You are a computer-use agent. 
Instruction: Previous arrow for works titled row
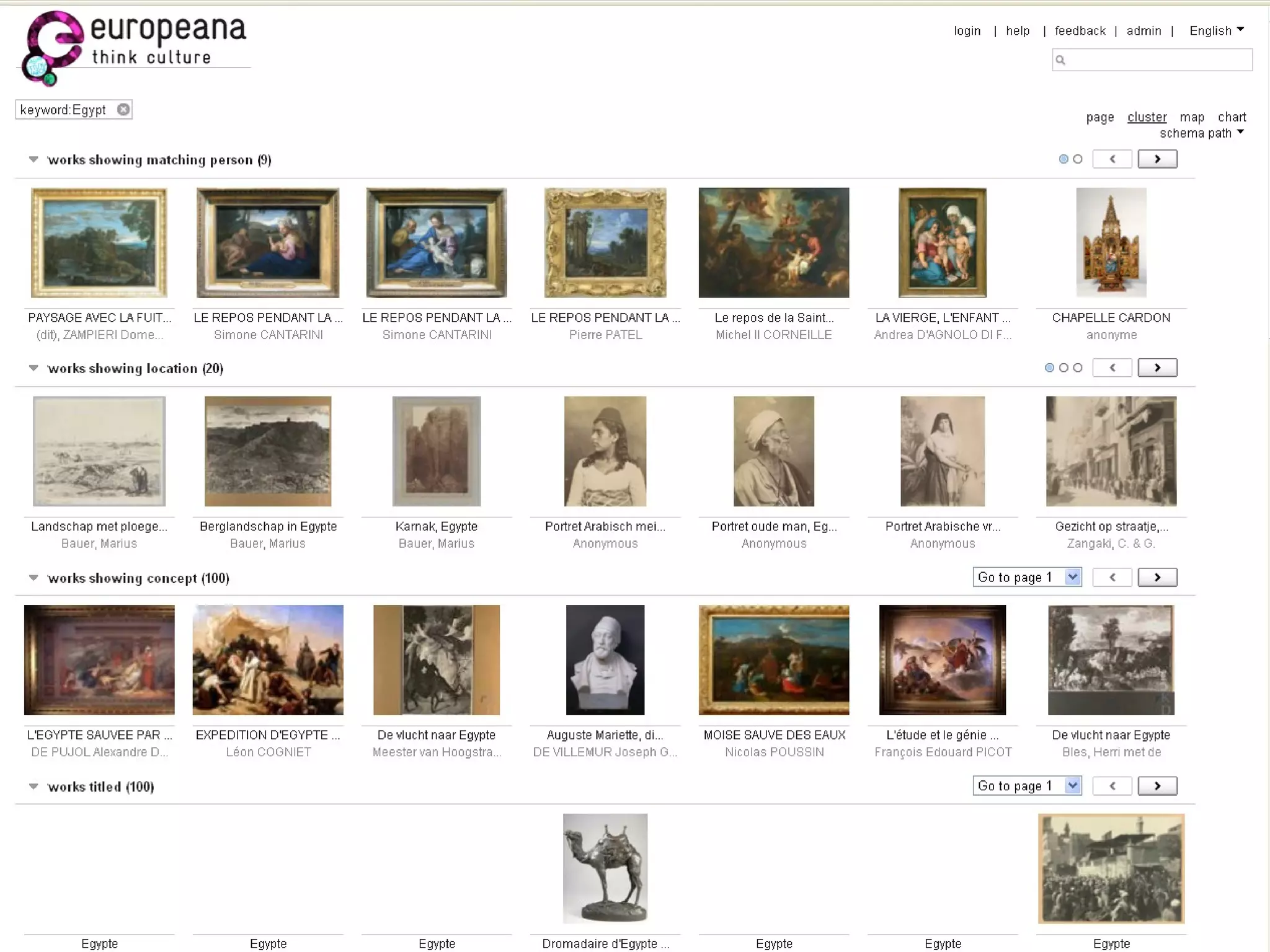[1112, 787]
